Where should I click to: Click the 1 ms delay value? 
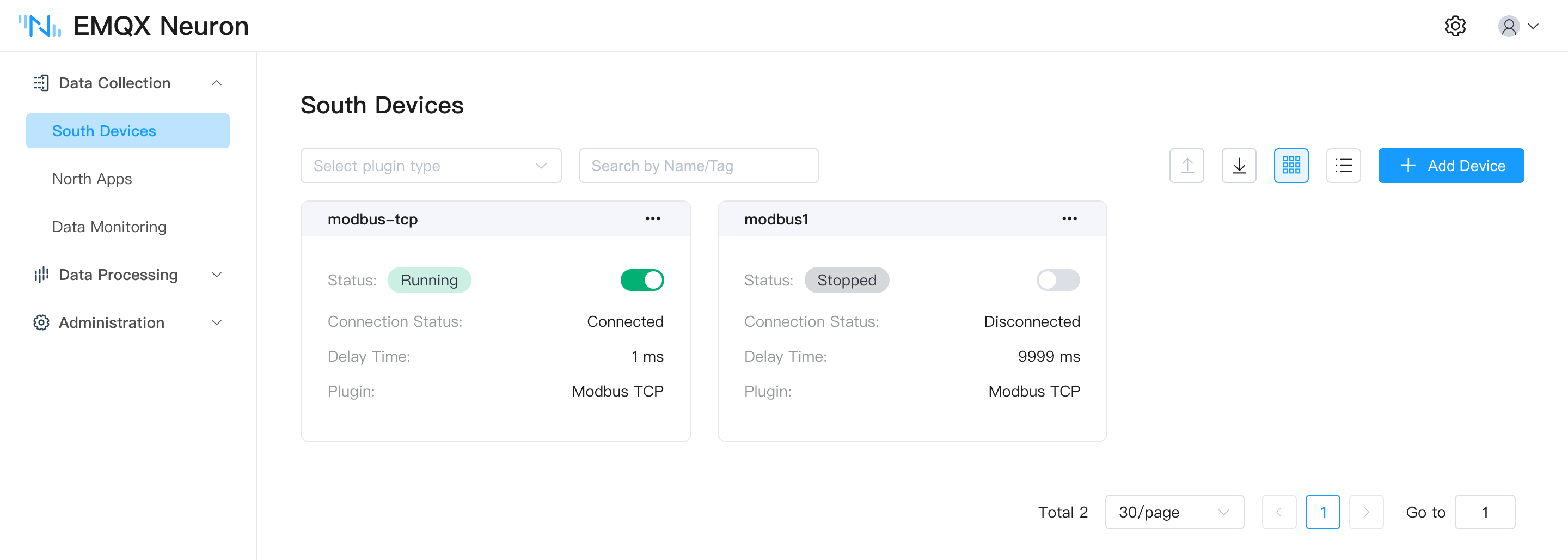click(x=647, y=356)
